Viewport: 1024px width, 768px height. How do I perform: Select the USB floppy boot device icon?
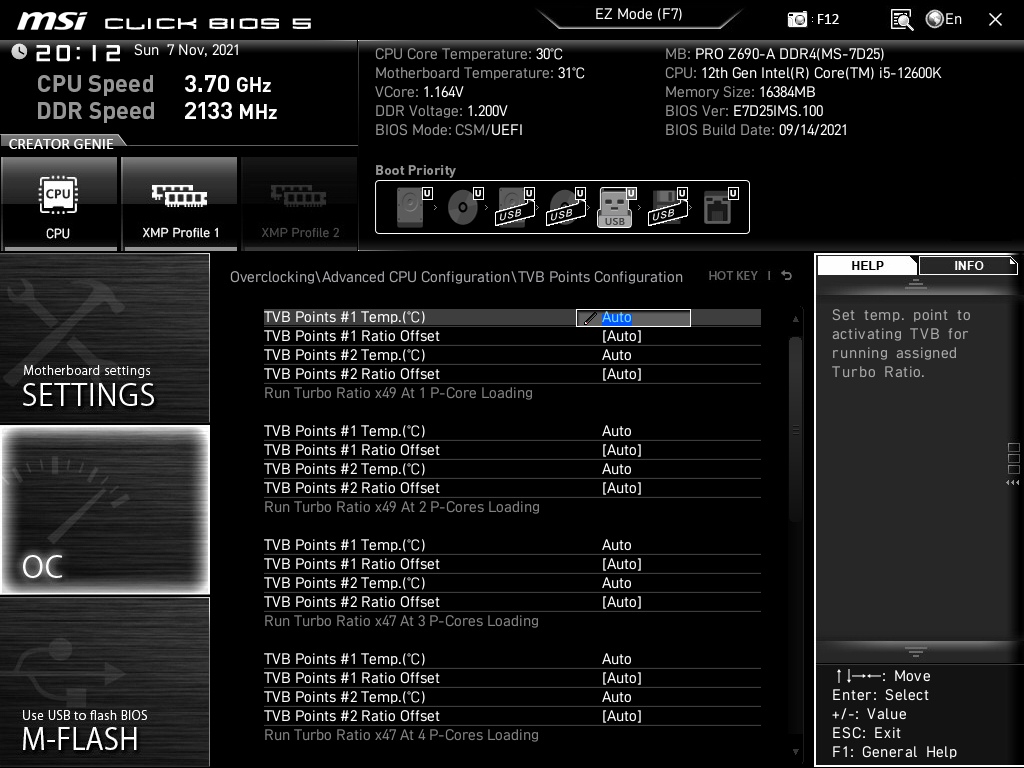pos(667,206)
